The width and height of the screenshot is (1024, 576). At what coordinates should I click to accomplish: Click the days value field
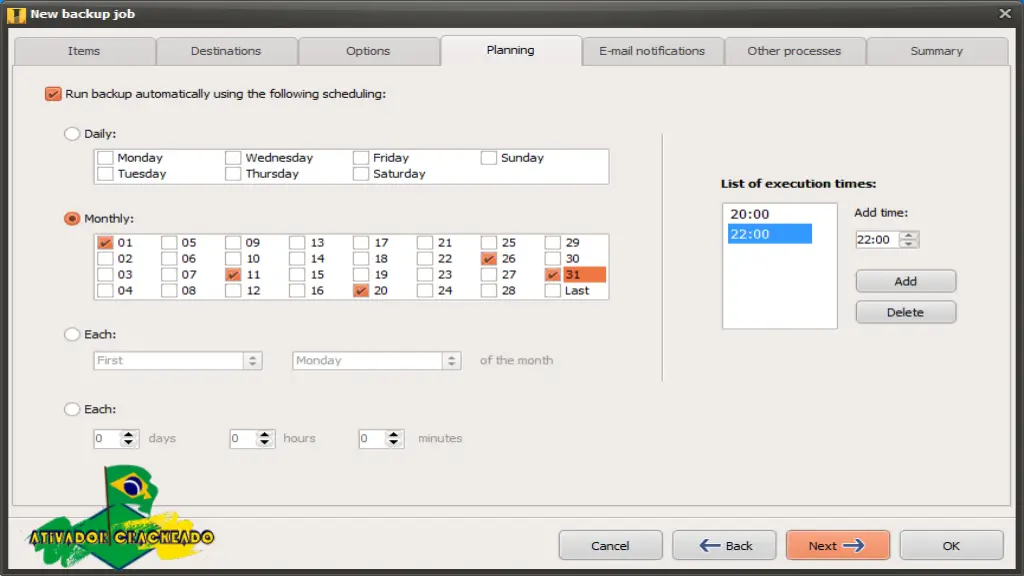point(108,439)
